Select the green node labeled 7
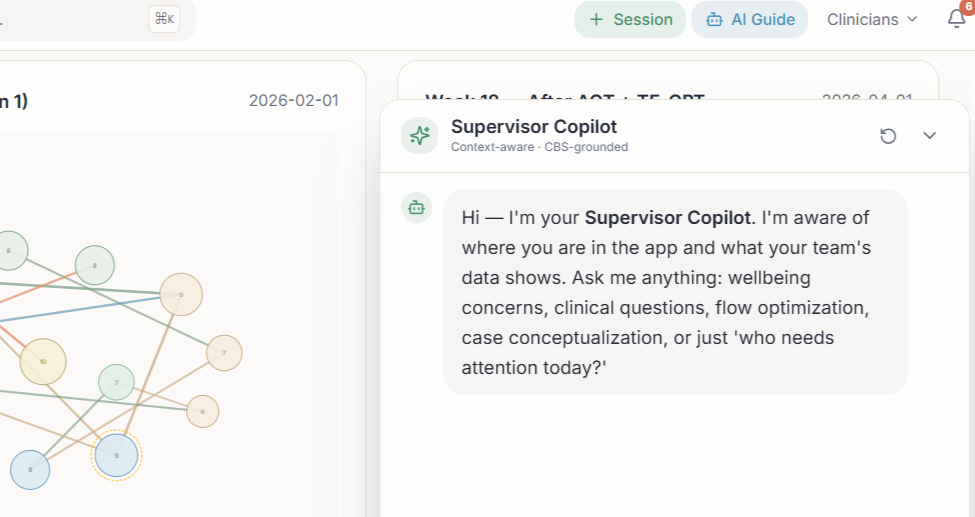 pos(116,382)
